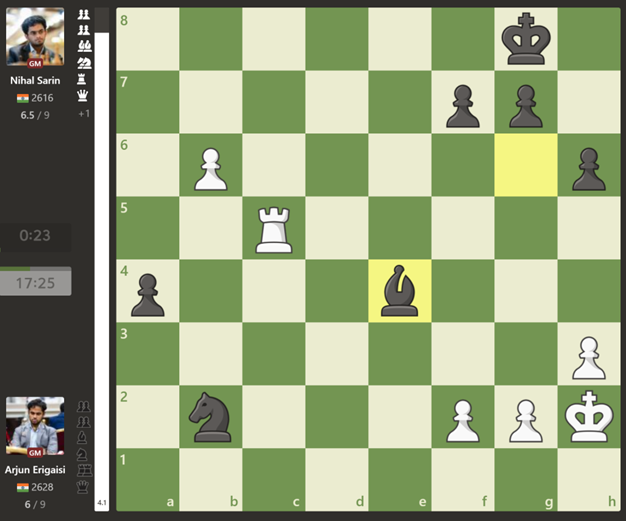Click the Nihal Sarin player name
This screenshot has width=626, height=521.
click(35, 81)
